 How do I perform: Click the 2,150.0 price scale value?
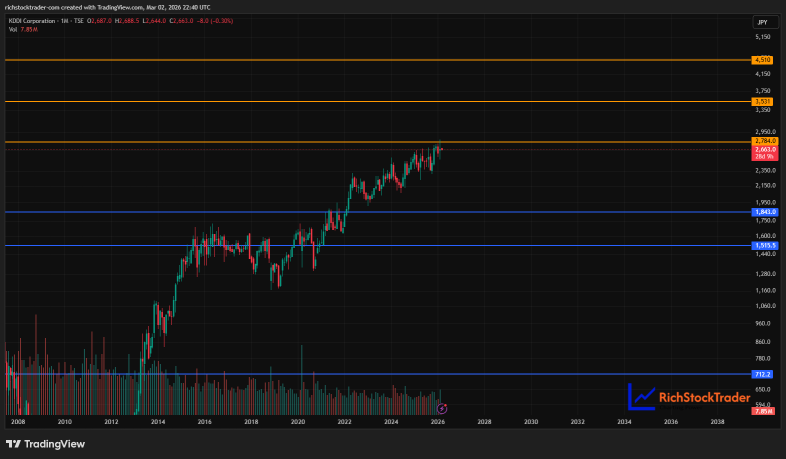765,185
